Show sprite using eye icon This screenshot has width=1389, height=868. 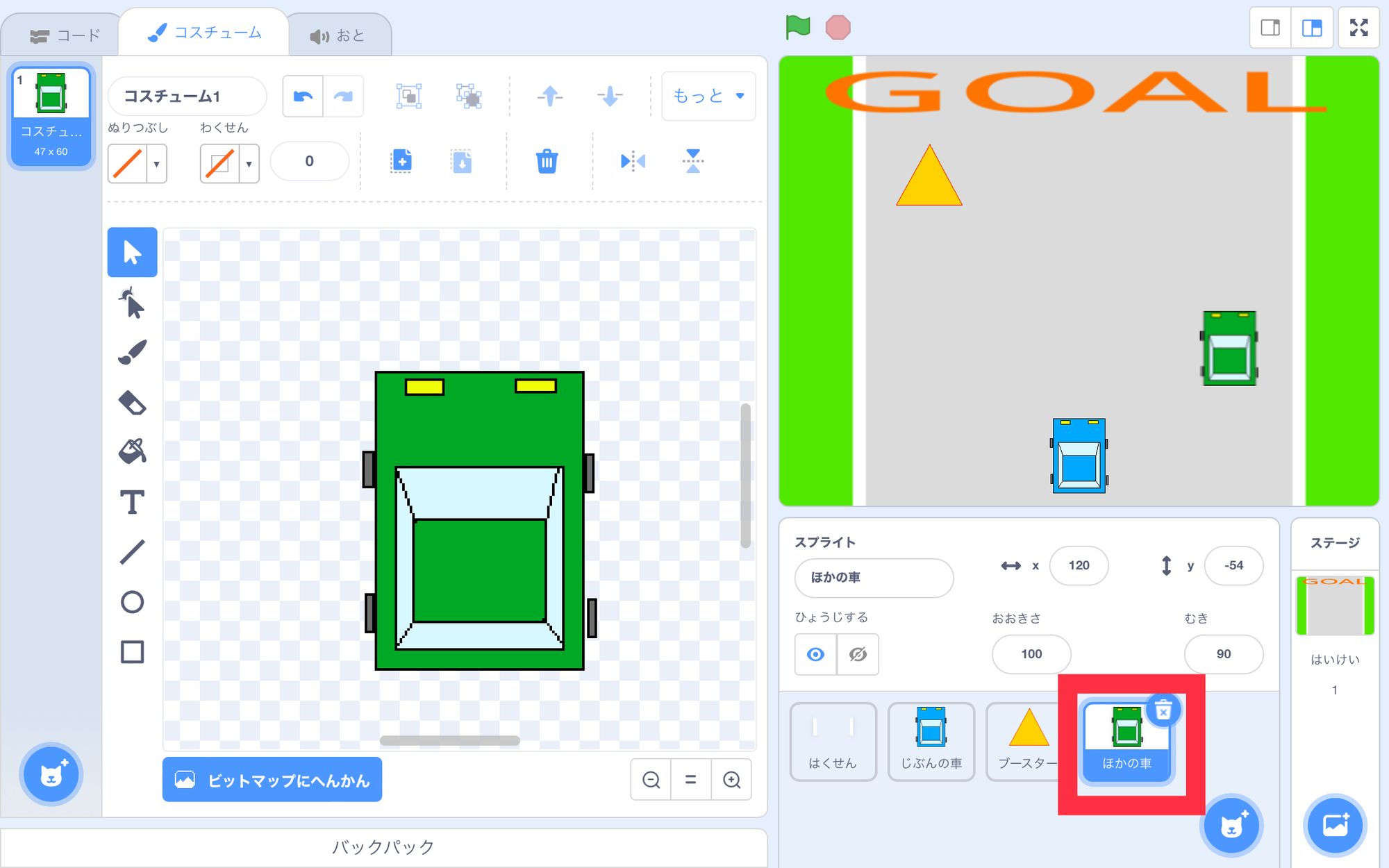pyautogui.click(x=816, y=654)
